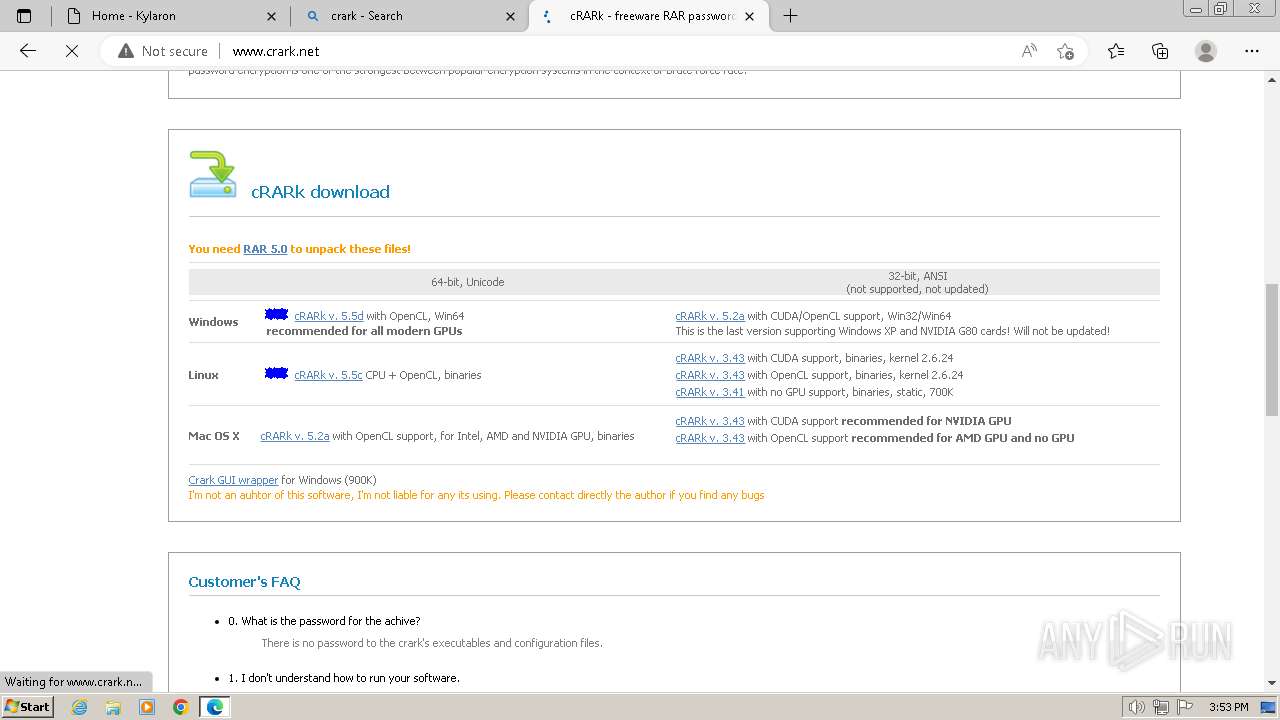Download cRARk v. 3.41 no GPU support
The height and width of the screenshot is (720, 1280).
coord(710,392)
